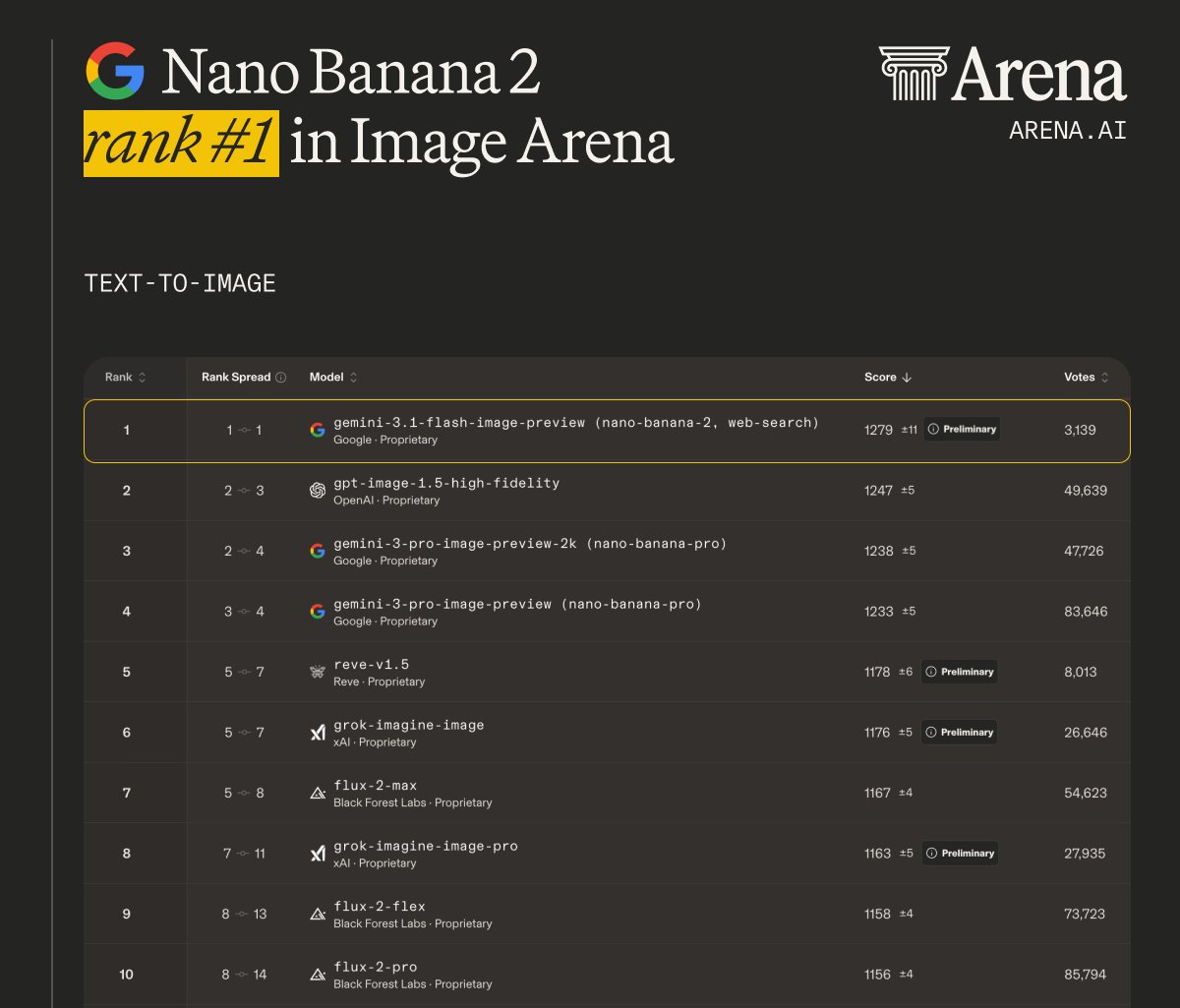Click the info icon next to Rank Spread
Image resolution: width=1180 pixels, height=1008 pixels.
282,377
